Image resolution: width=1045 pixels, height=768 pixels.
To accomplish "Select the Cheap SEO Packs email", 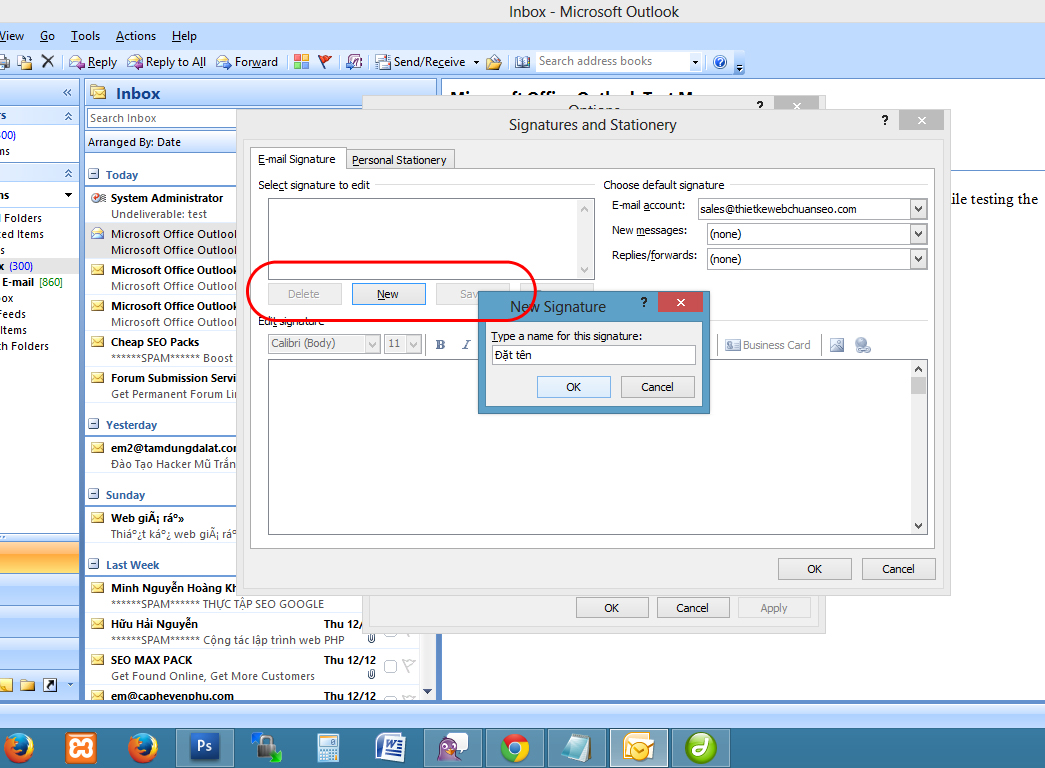I will (x=161, y=350).
